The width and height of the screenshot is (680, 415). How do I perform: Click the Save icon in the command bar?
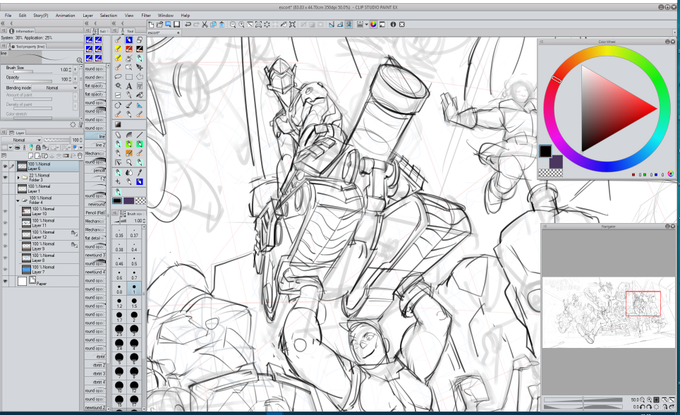tap(177, 25)
